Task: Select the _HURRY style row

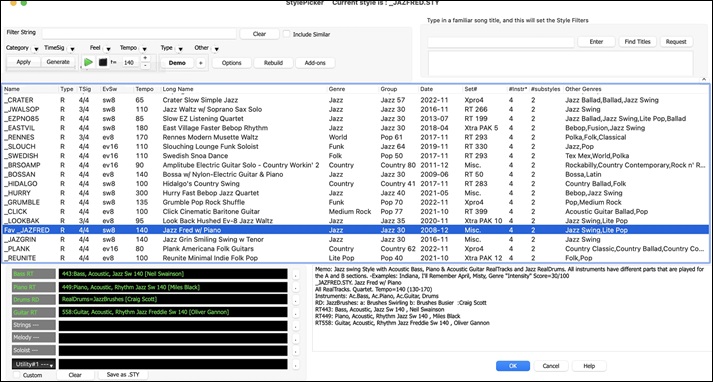Action: [x=356, y=193]
